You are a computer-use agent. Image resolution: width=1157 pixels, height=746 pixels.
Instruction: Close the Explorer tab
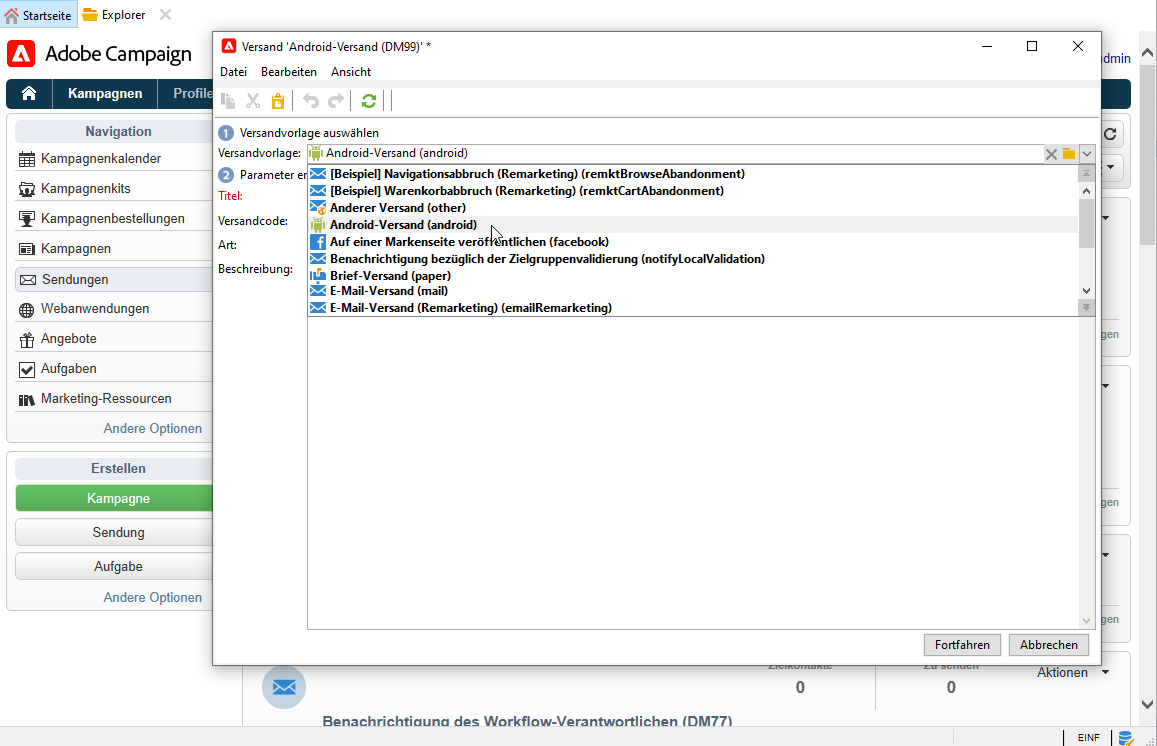pyautogui.click(x=165, y=15)
